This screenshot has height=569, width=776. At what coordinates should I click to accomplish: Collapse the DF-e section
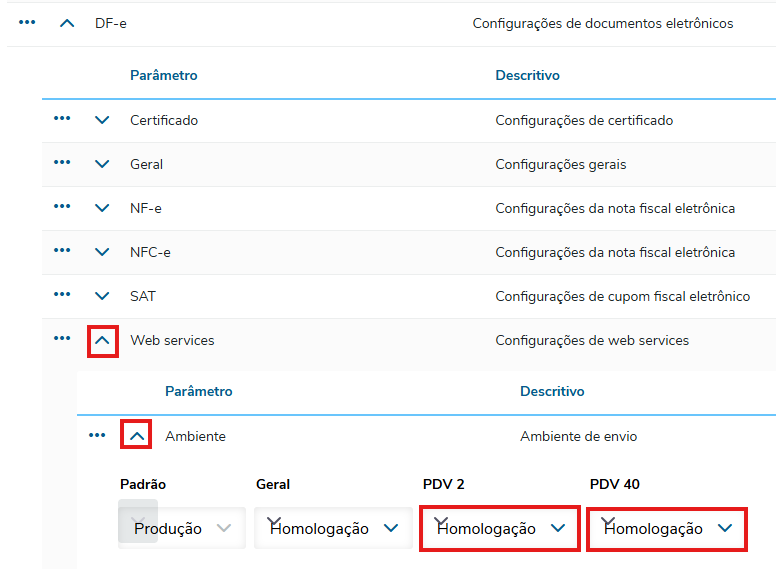[x=67, y=23]
